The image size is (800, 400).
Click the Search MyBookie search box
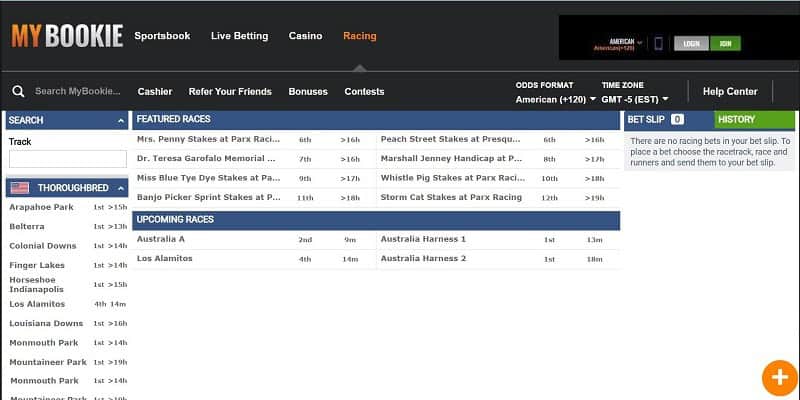click(78, 91)
